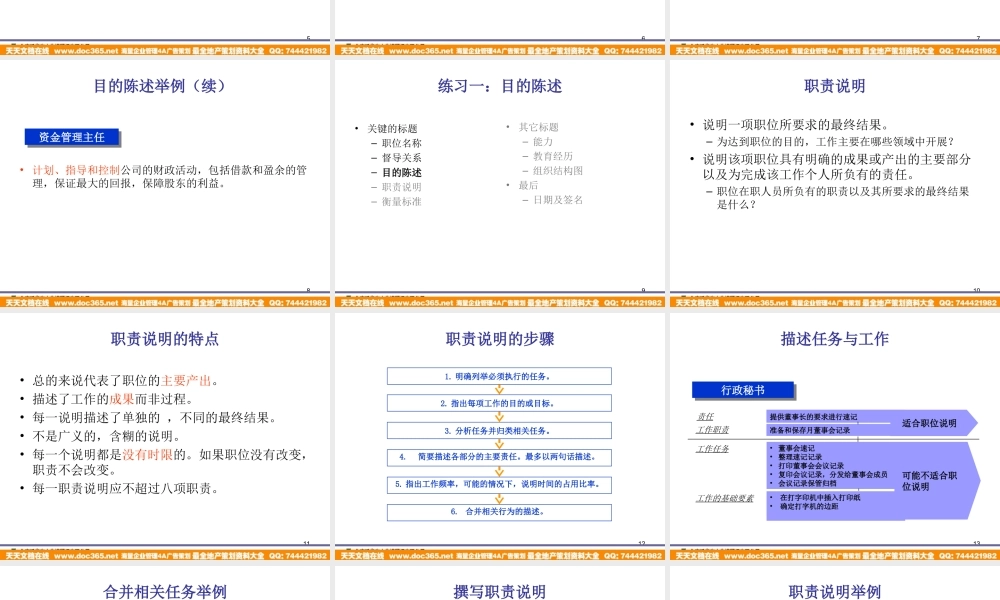Screen dimensions: 1000x600
Task: Click the 合并相关任务举例 slide title
Action: (x=165, y=592)
